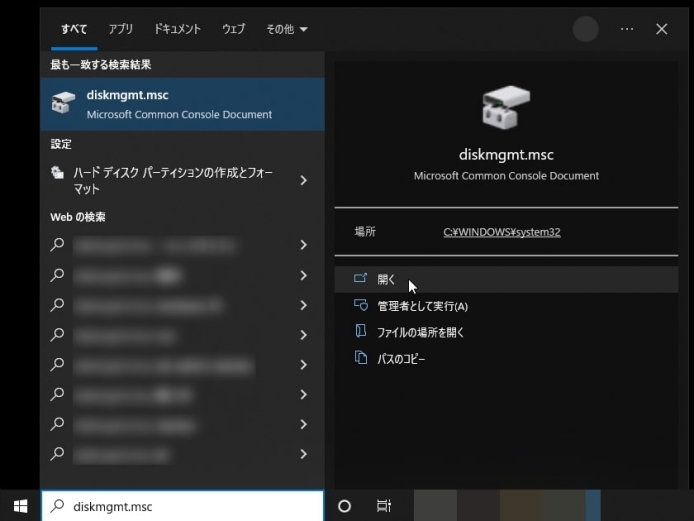Open Task View on the taskbar

pyautogui.click(x=384, y=506)
